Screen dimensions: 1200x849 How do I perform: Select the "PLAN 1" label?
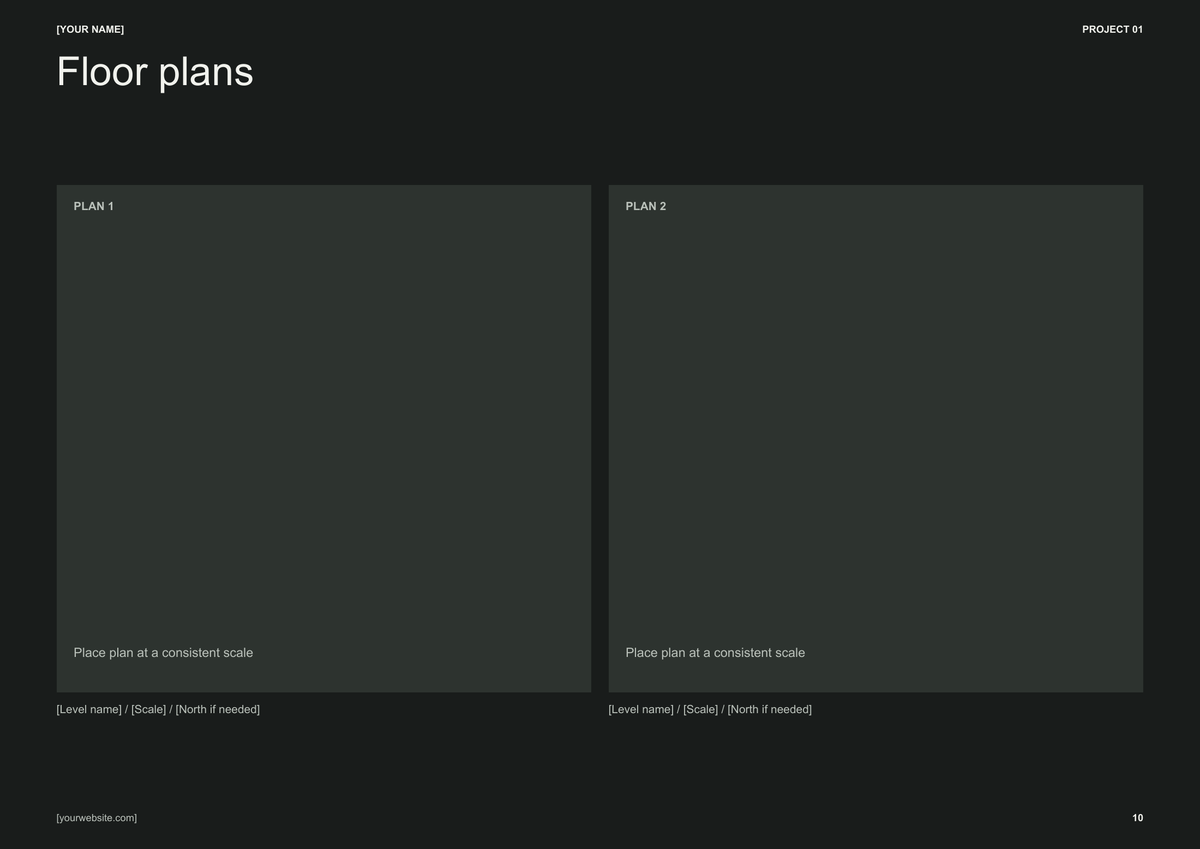94,206
